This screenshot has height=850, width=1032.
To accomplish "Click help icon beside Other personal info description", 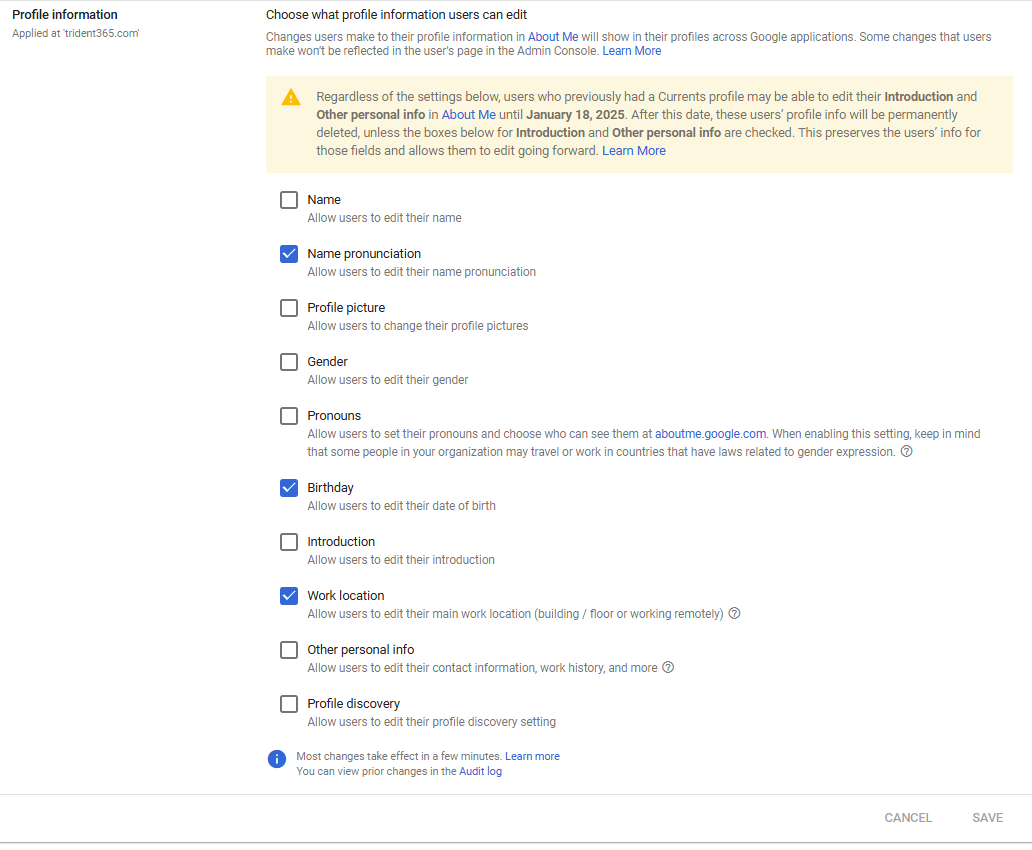I will [x=668, y=668].
